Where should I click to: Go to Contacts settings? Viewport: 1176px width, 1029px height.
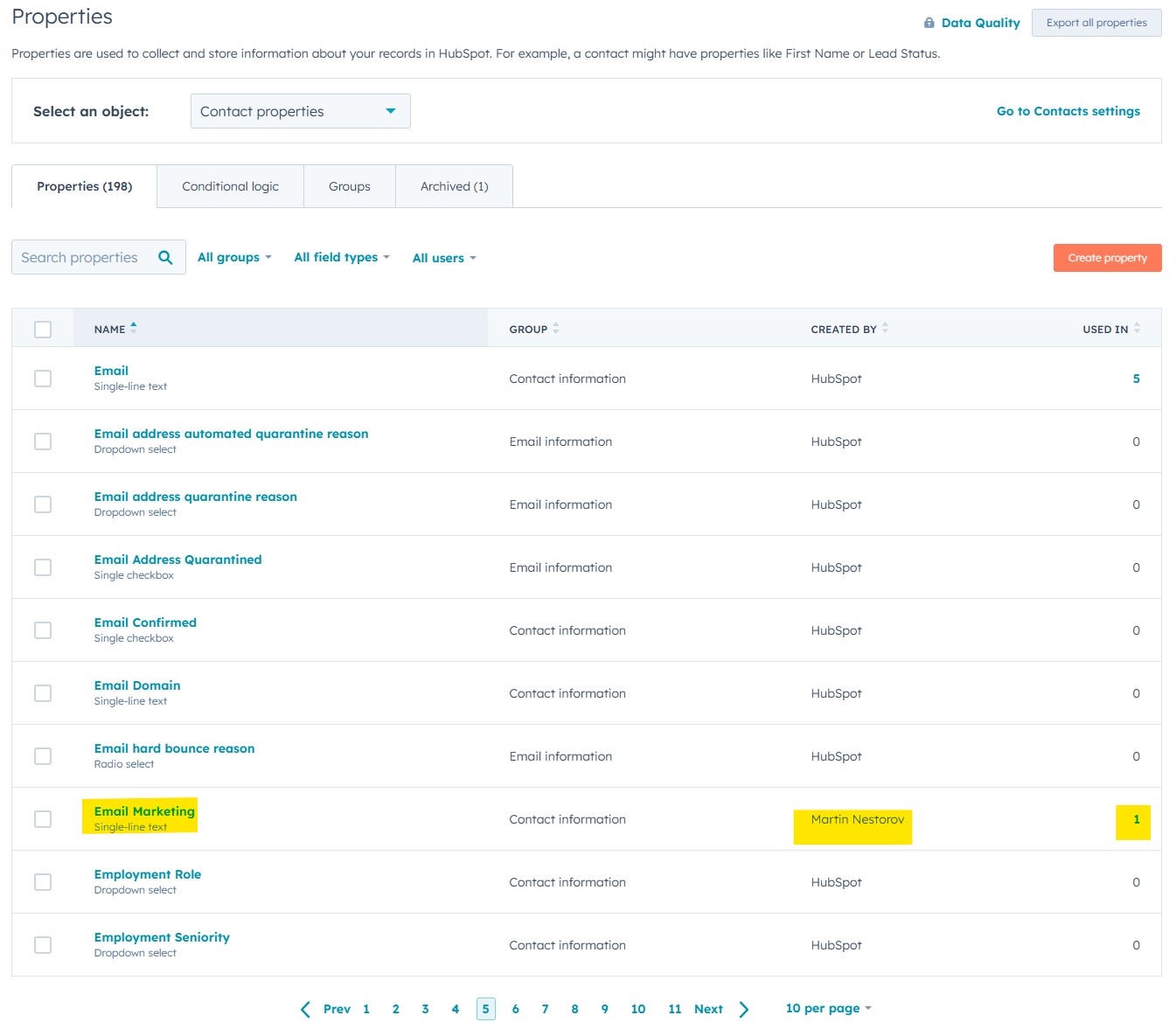point(1068,111)
